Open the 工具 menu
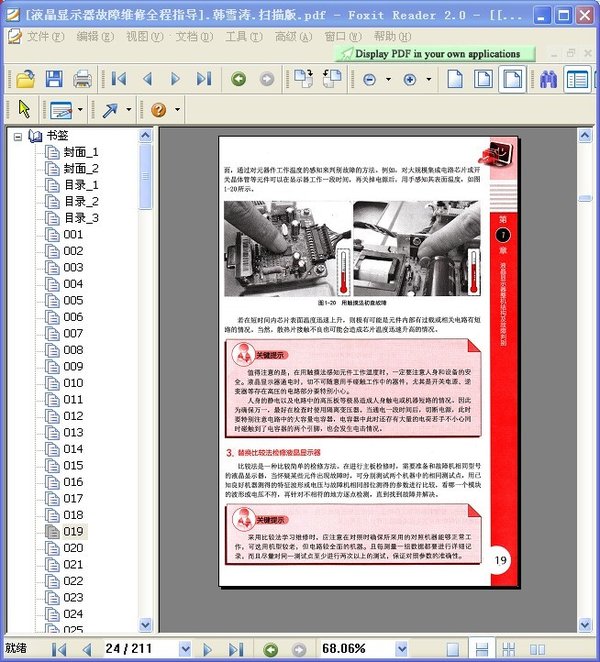 click(243, 37)
